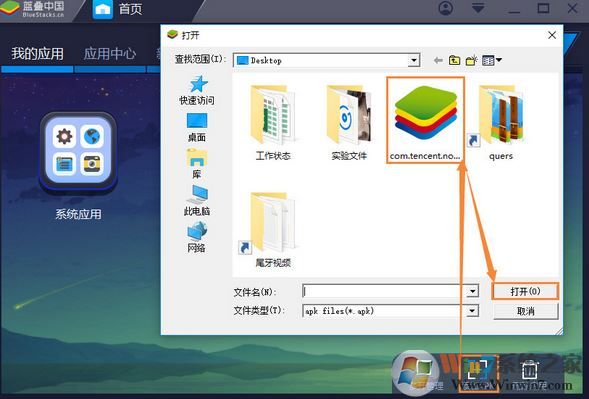This screenshot has height=399, width=589.
Task: Expand the 文件类型 apk files dropdown
Action: point(473,311)
